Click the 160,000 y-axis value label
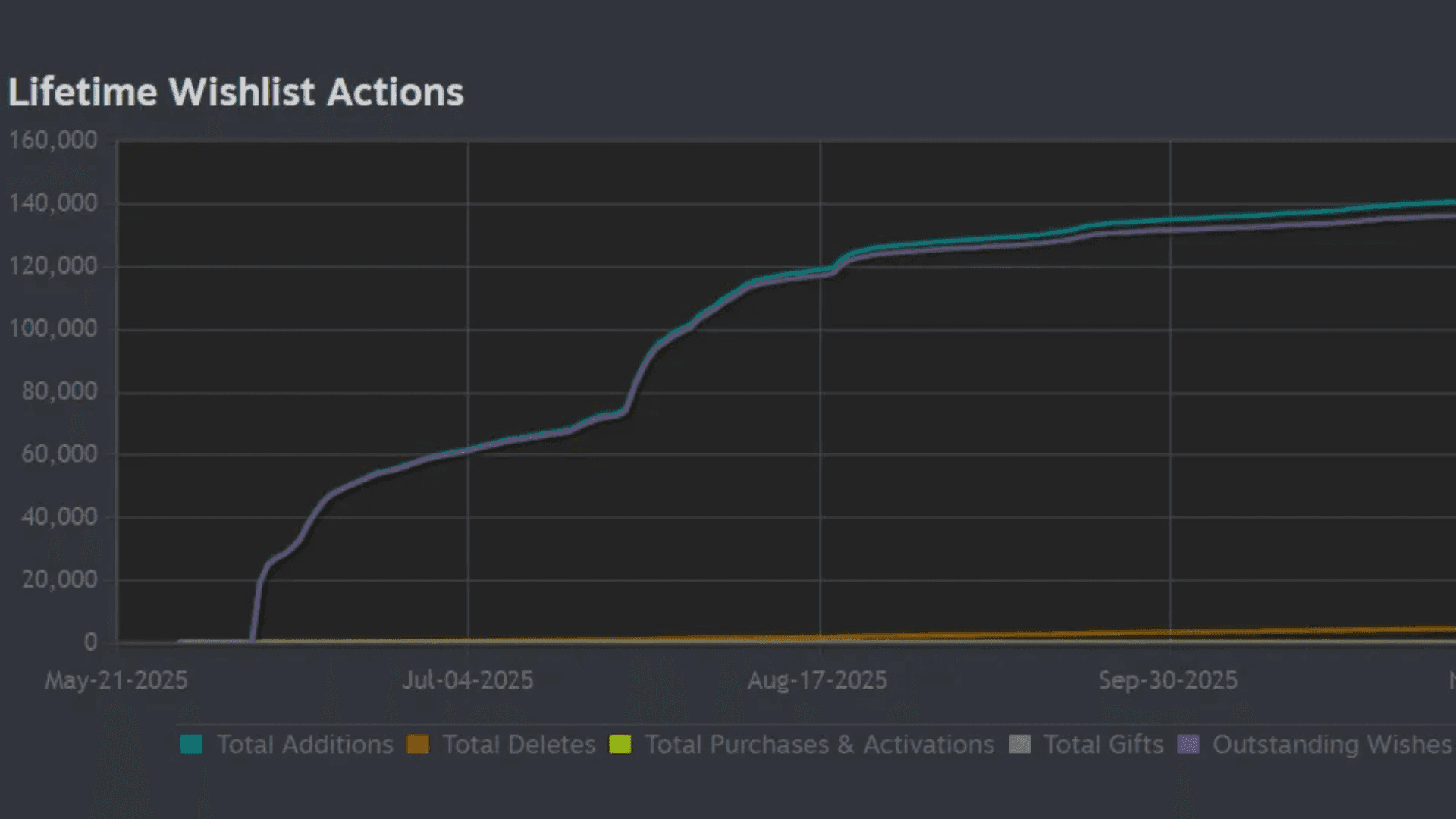Viewport: 1456px width, 819px height. [53, 140]
